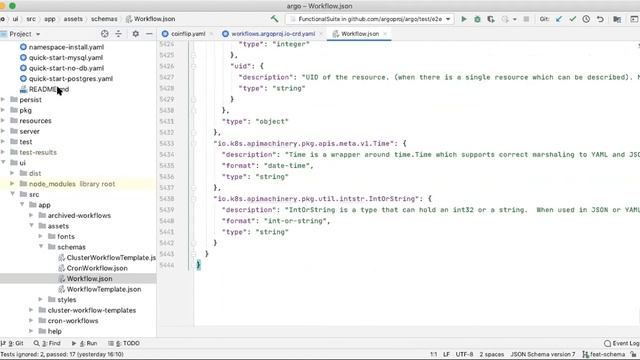Click the Build project hammer icon
The height and width of the screenshot is (360, 640).
point(274,19)
